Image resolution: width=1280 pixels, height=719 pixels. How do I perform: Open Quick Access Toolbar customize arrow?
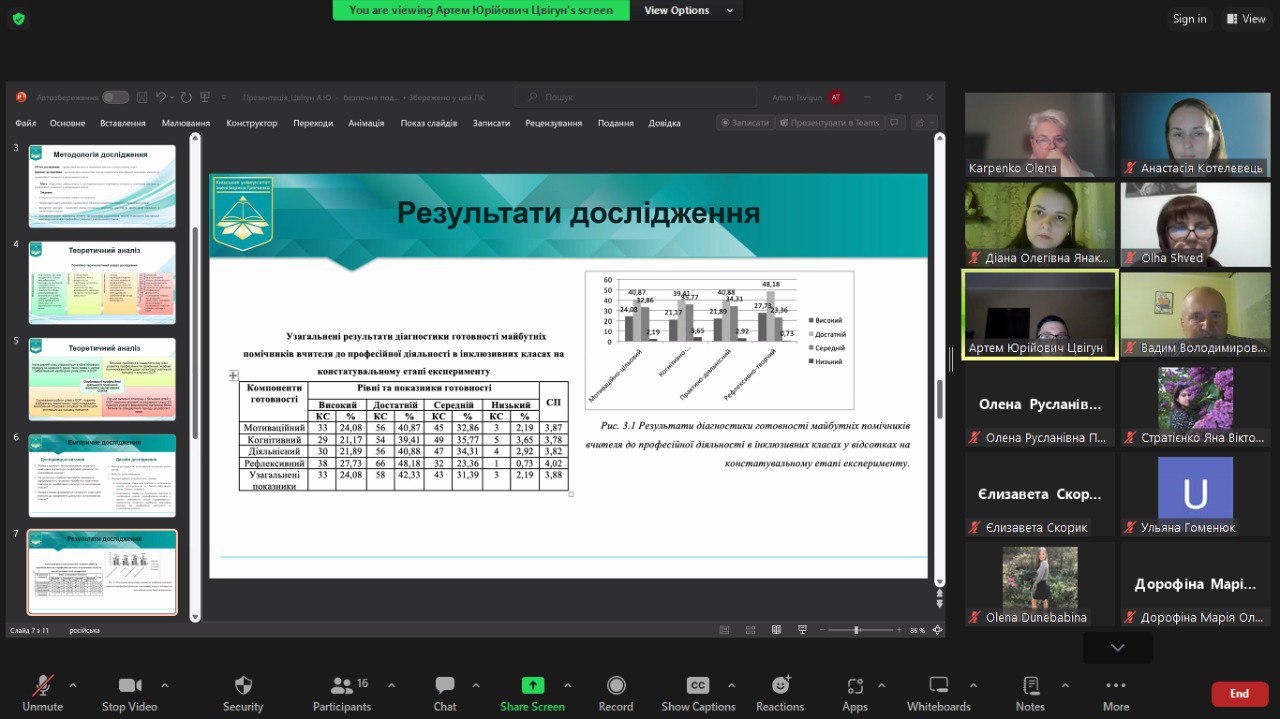click(x=222, y=97)
